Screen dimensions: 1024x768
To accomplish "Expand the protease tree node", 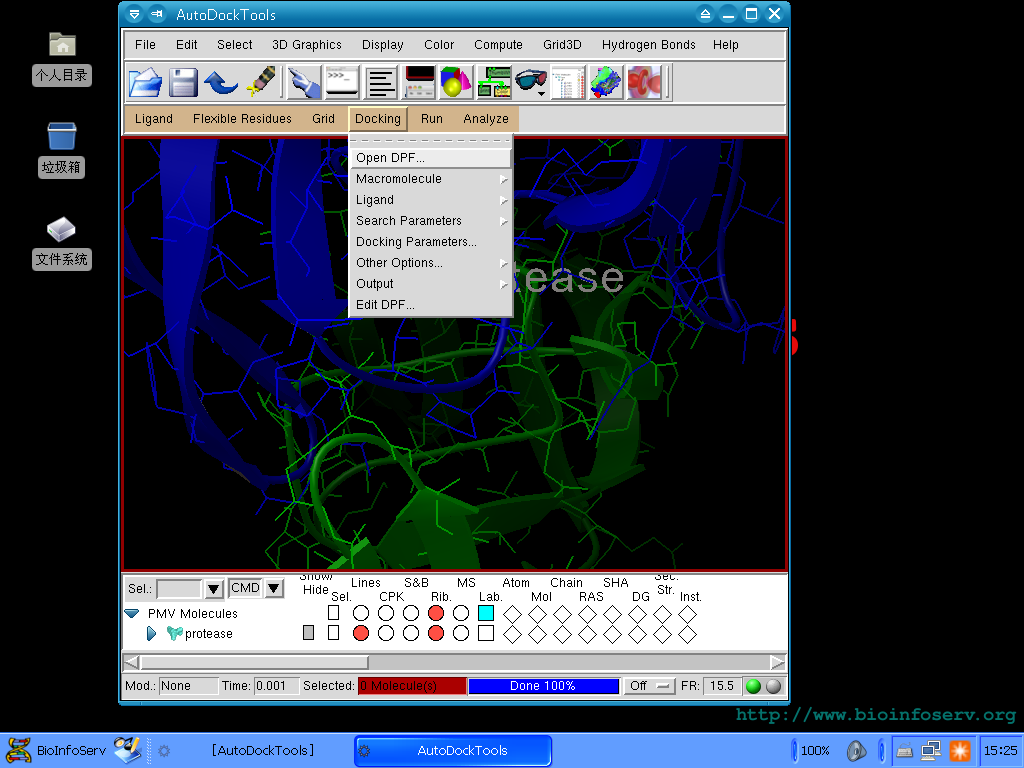I will (152, 633).
